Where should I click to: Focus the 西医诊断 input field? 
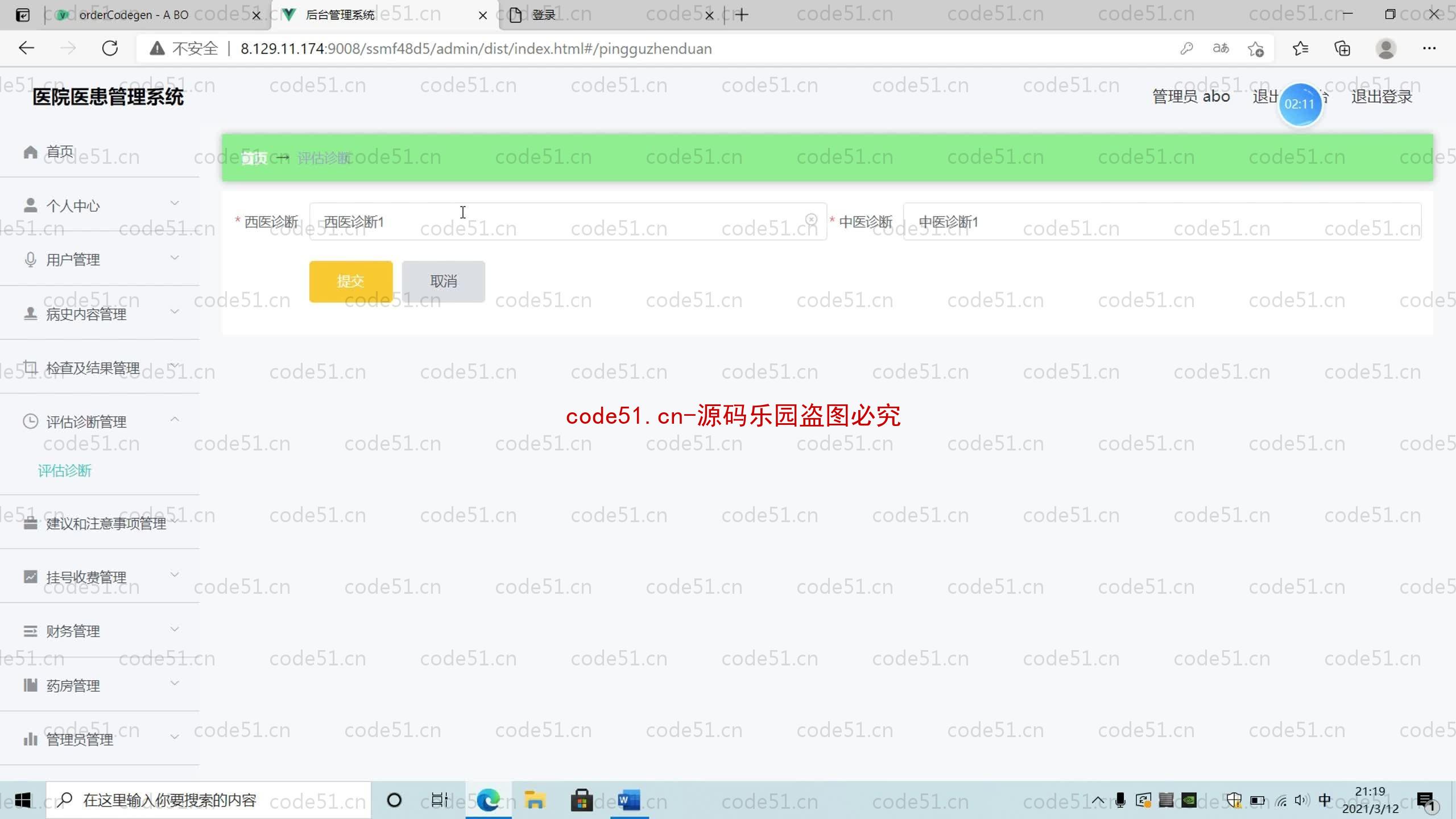(x=568, y=222)
